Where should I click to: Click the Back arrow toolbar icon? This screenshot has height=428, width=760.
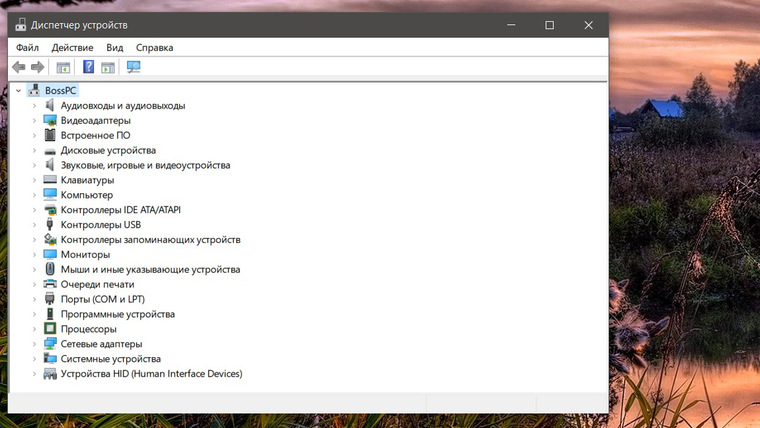pyautogui.click(x=19, y=67)
